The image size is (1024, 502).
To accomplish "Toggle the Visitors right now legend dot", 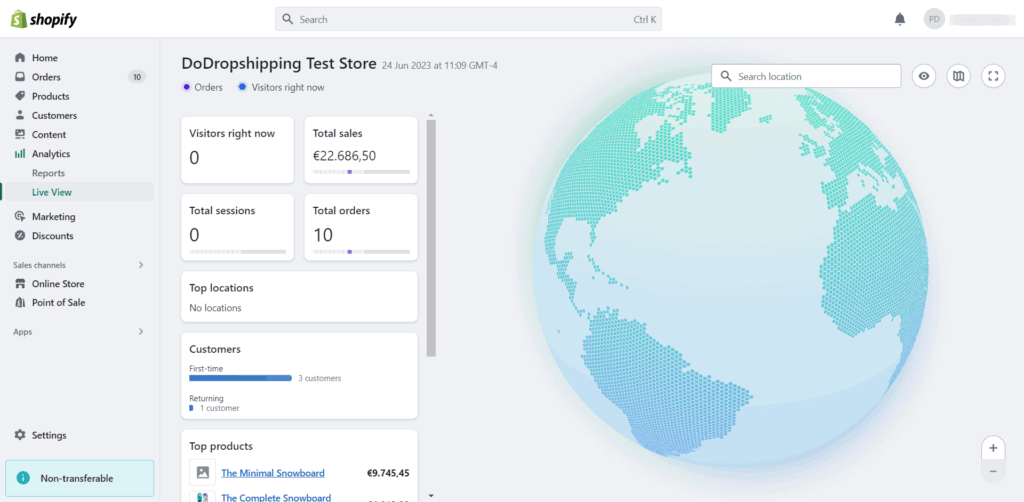I will pos(242,87).
